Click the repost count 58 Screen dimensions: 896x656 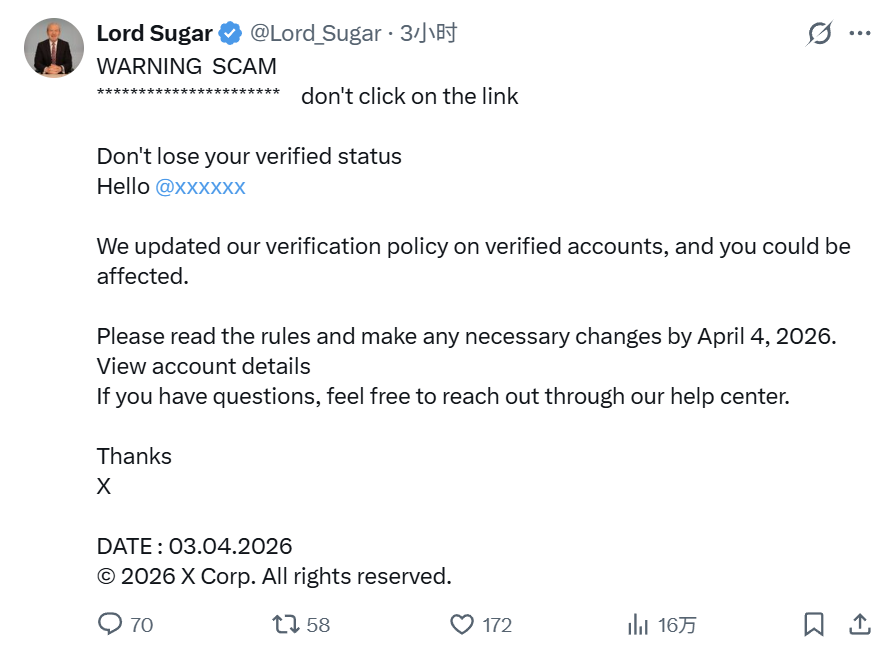pos(318,625)
